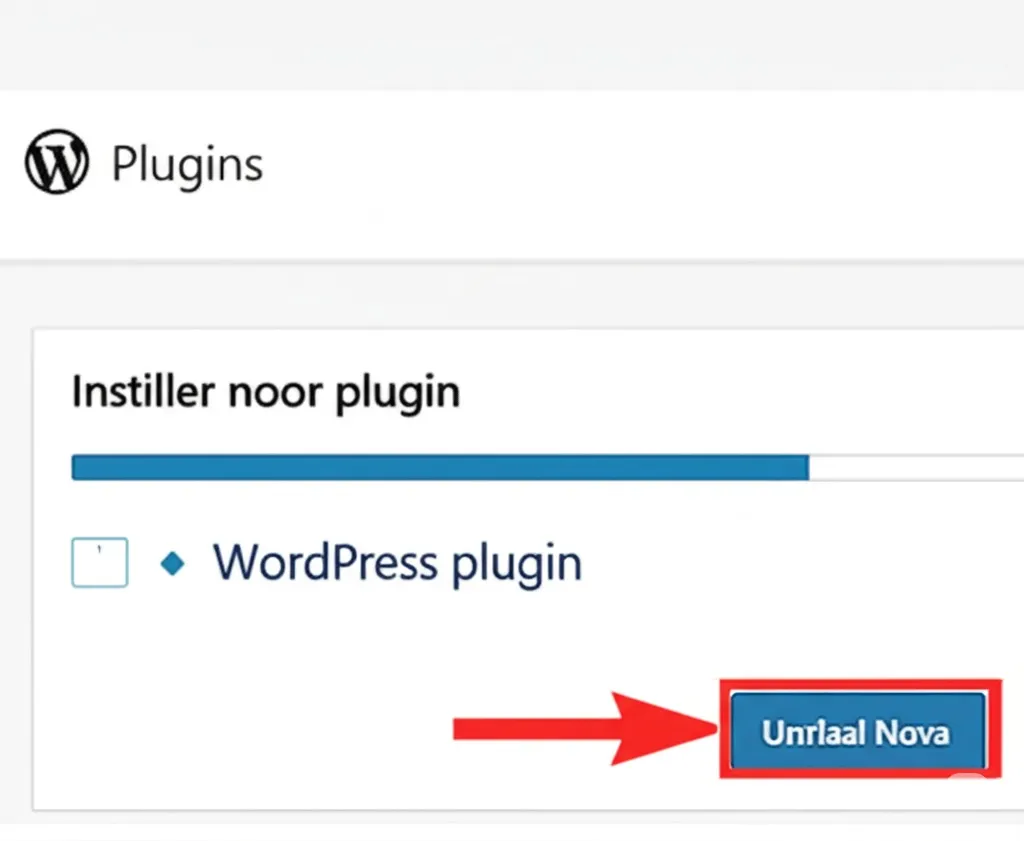Click the Plugins page title
This screenshot has height=841, width=1024.
(x=187, y=163)
